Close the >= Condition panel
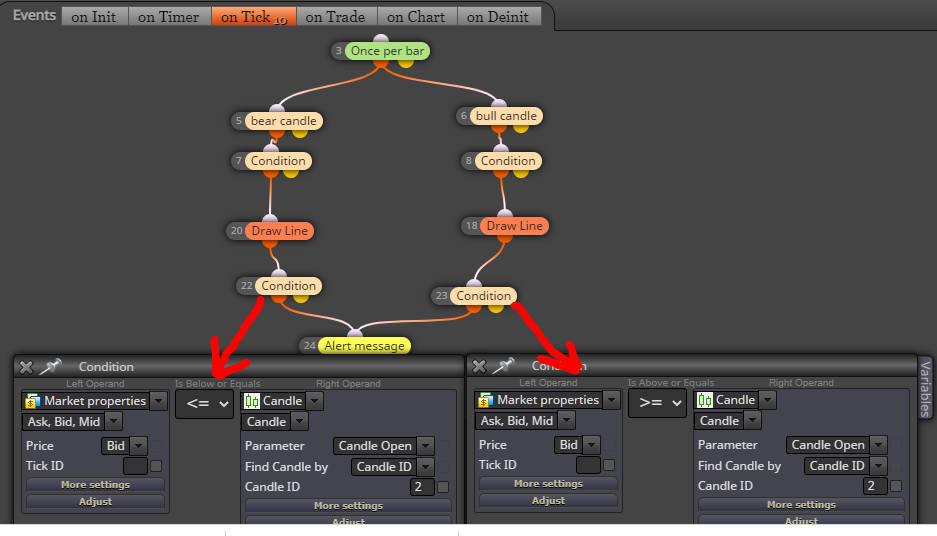Screen dimensions: 937x536 479,366
